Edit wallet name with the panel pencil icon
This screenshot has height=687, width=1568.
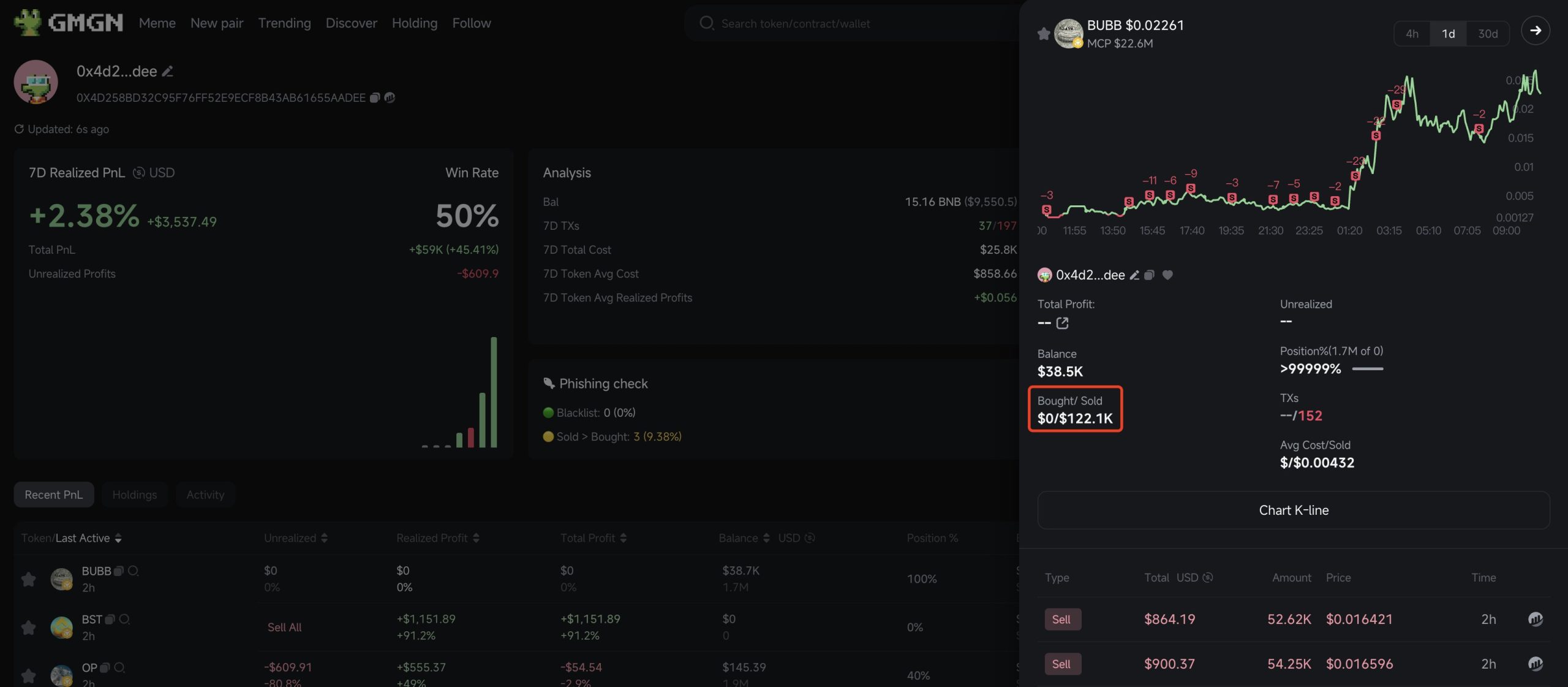click(x=1134, y=275)
